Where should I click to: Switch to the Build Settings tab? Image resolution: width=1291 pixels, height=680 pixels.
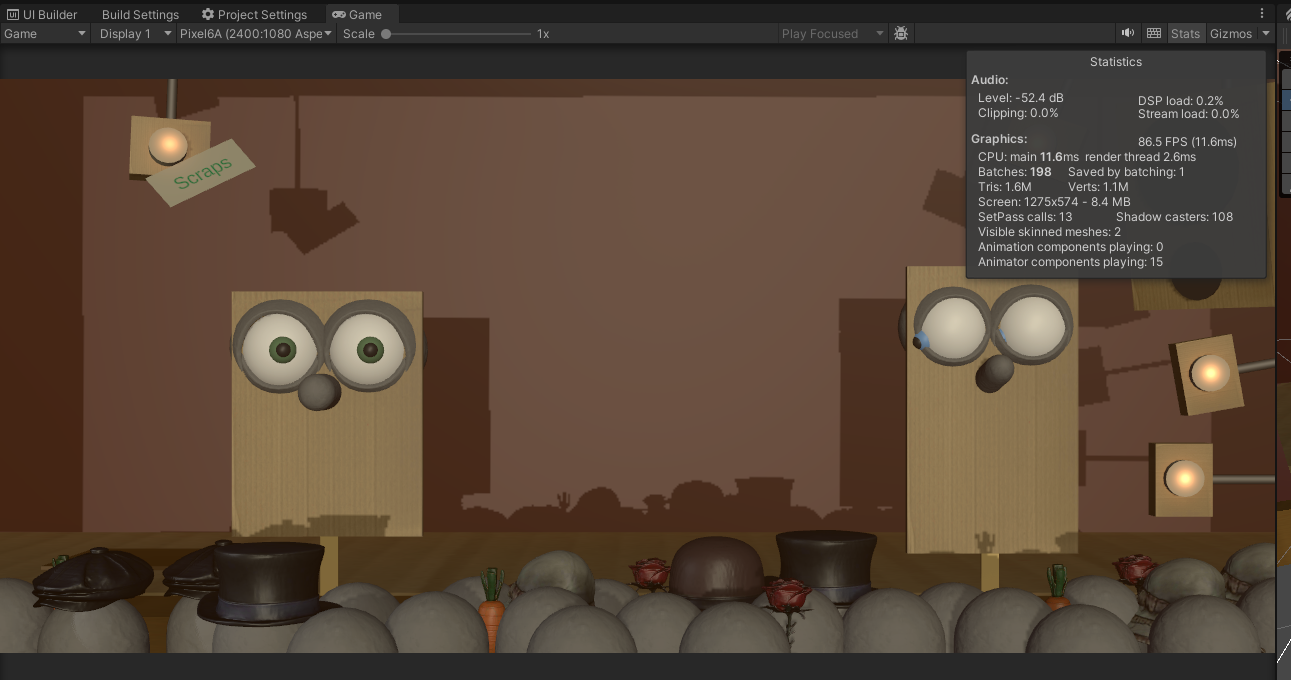tap(140, 15)
